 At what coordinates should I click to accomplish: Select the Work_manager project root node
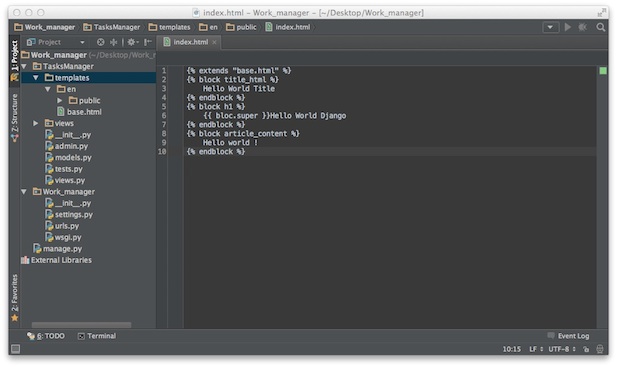click(x=88, y=55)
